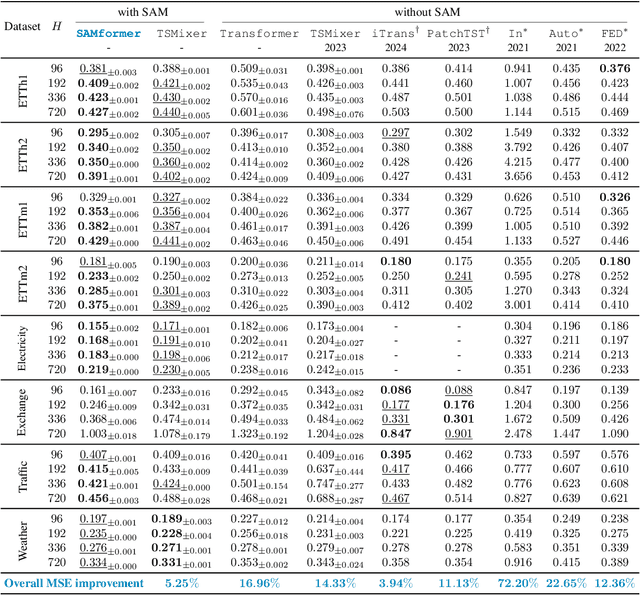Screen dimensions: 640x595
Task: Select the ETTh2 dataset row label
Action: [23, 155]
